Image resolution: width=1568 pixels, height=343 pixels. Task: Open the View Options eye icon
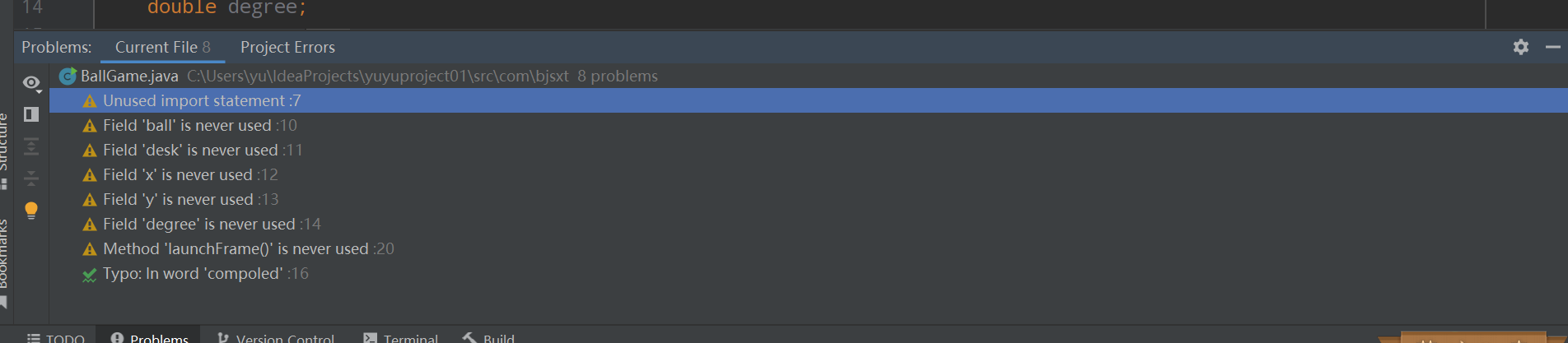[31, 83]
